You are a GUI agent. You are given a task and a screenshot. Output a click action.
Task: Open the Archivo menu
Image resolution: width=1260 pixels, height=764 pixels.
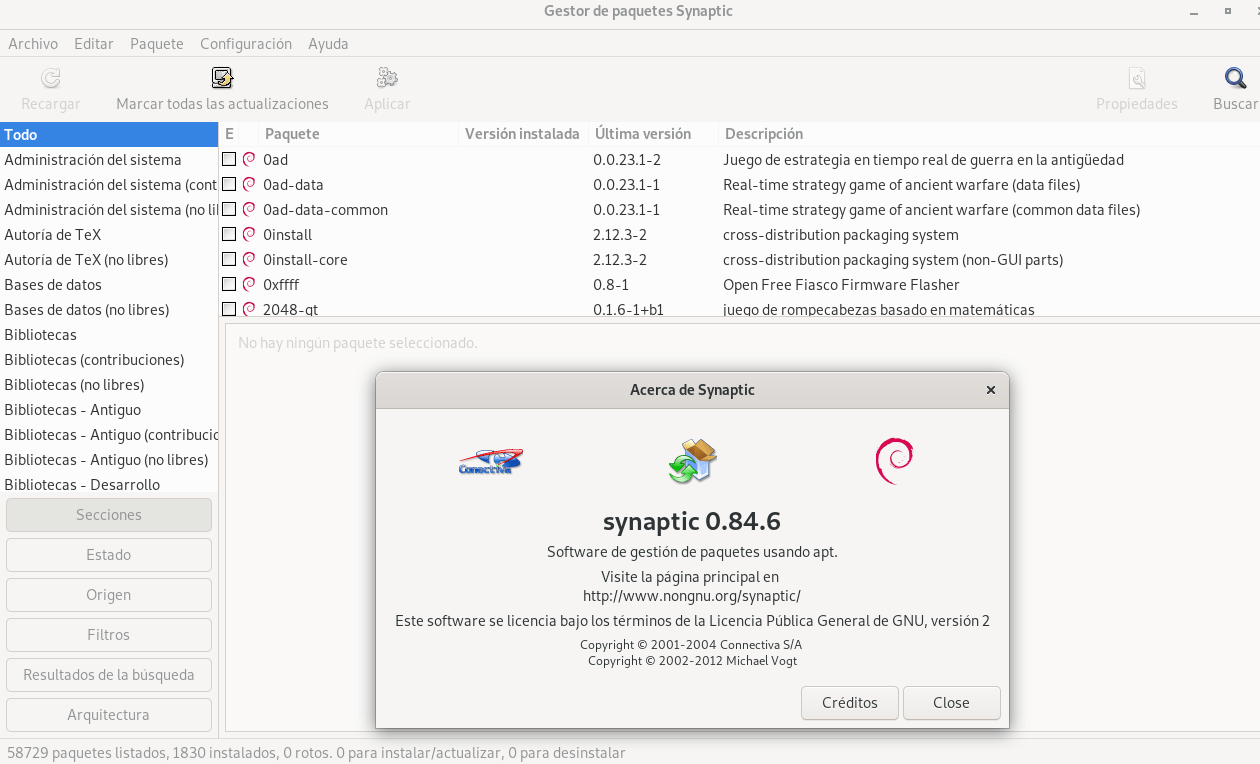tap(33, 44)
